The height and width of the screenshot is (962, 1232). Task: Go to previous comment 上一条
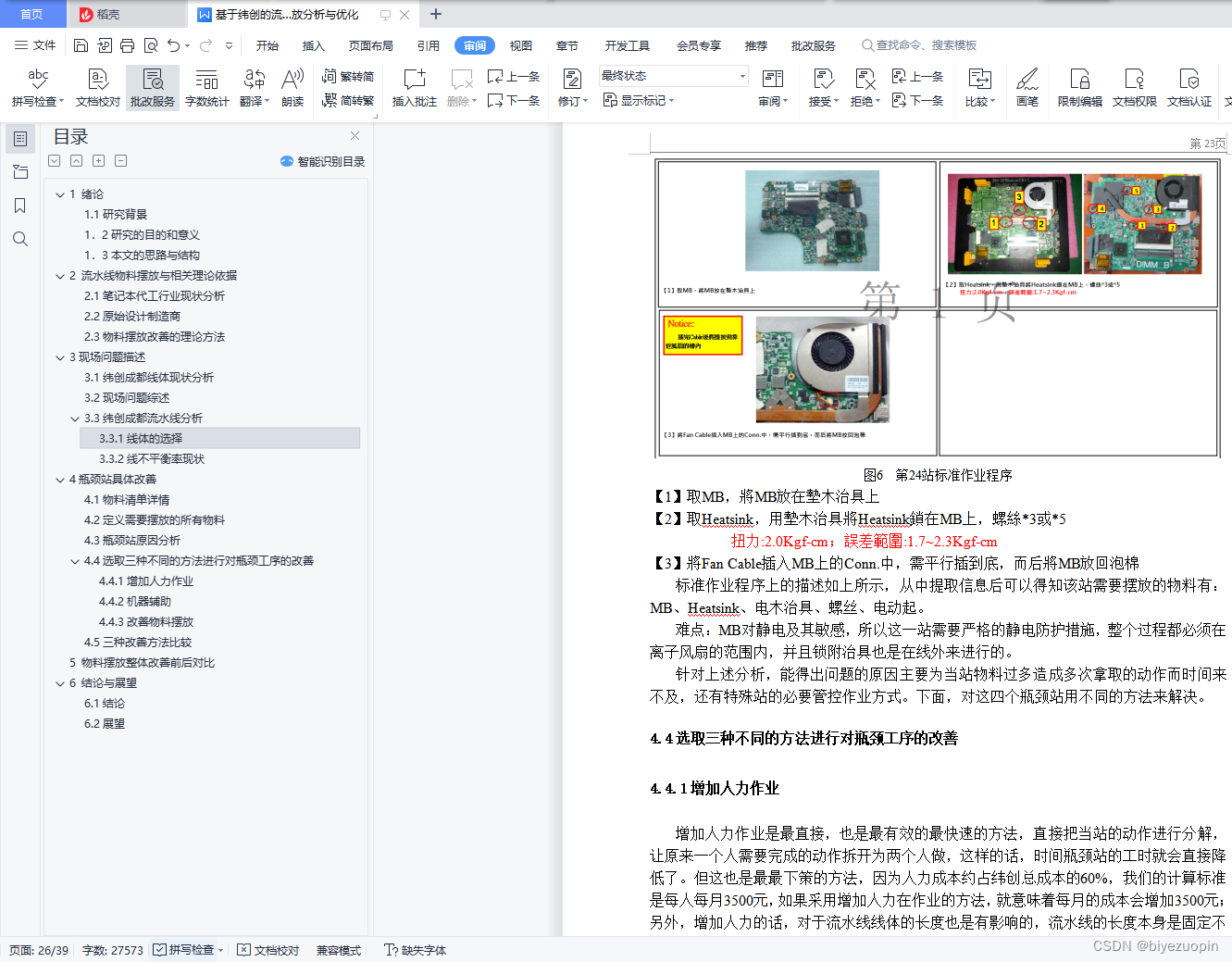(x=514, y=77)
